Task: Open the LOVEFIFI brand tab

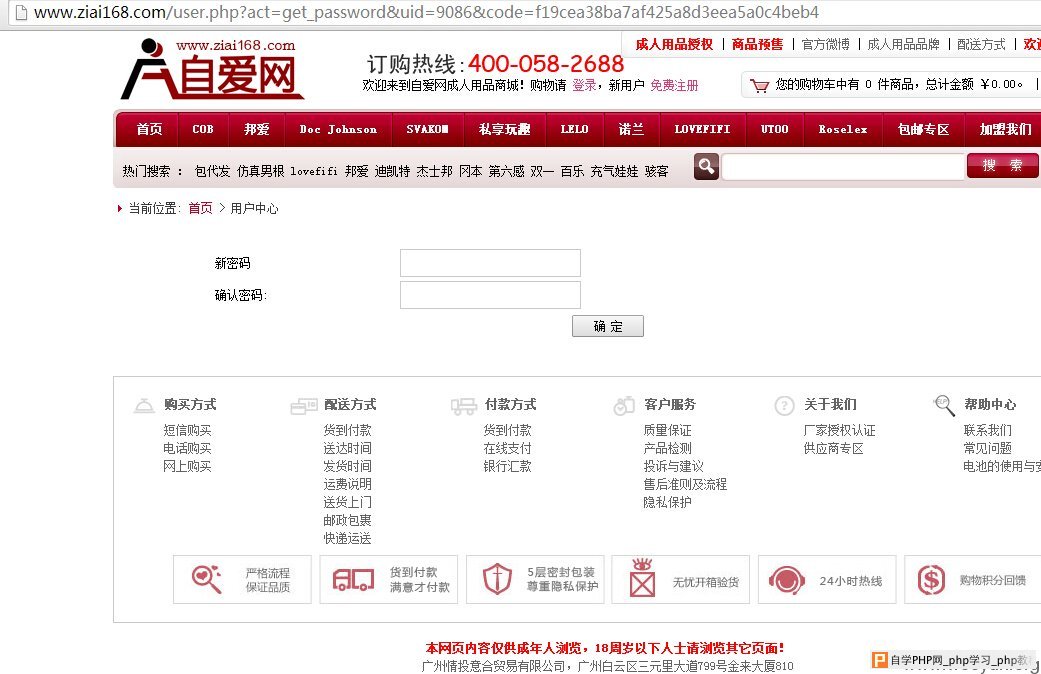Action: 702,129
